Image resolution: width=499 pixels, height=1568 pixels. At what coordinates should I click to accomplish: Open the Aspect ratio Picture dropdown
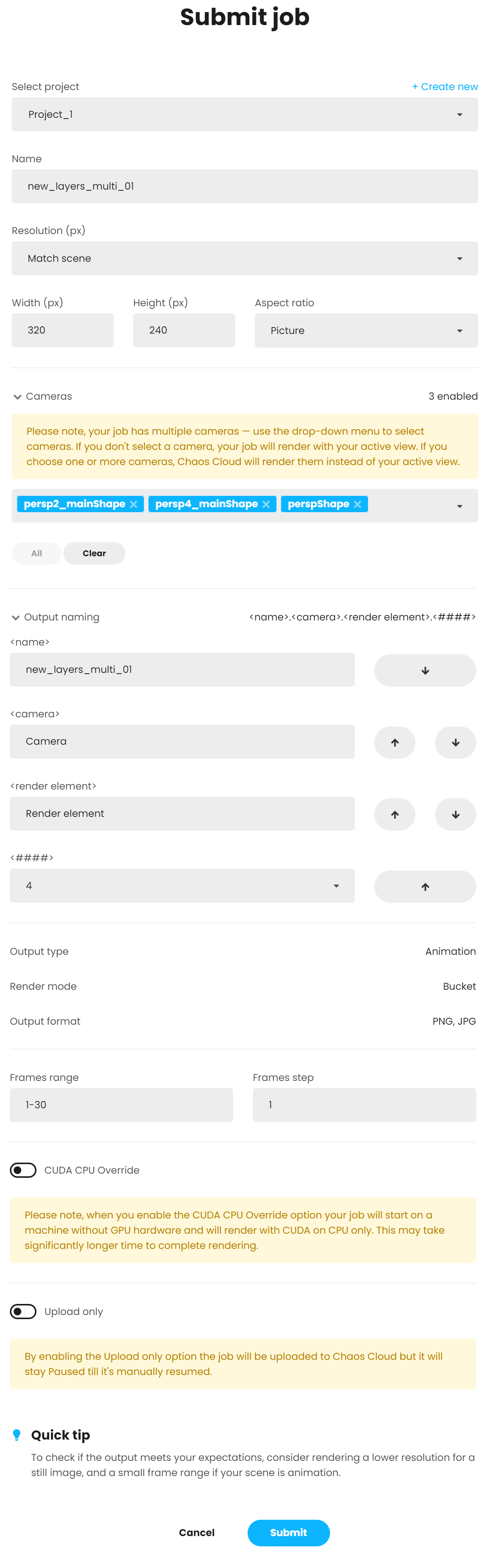366,331
